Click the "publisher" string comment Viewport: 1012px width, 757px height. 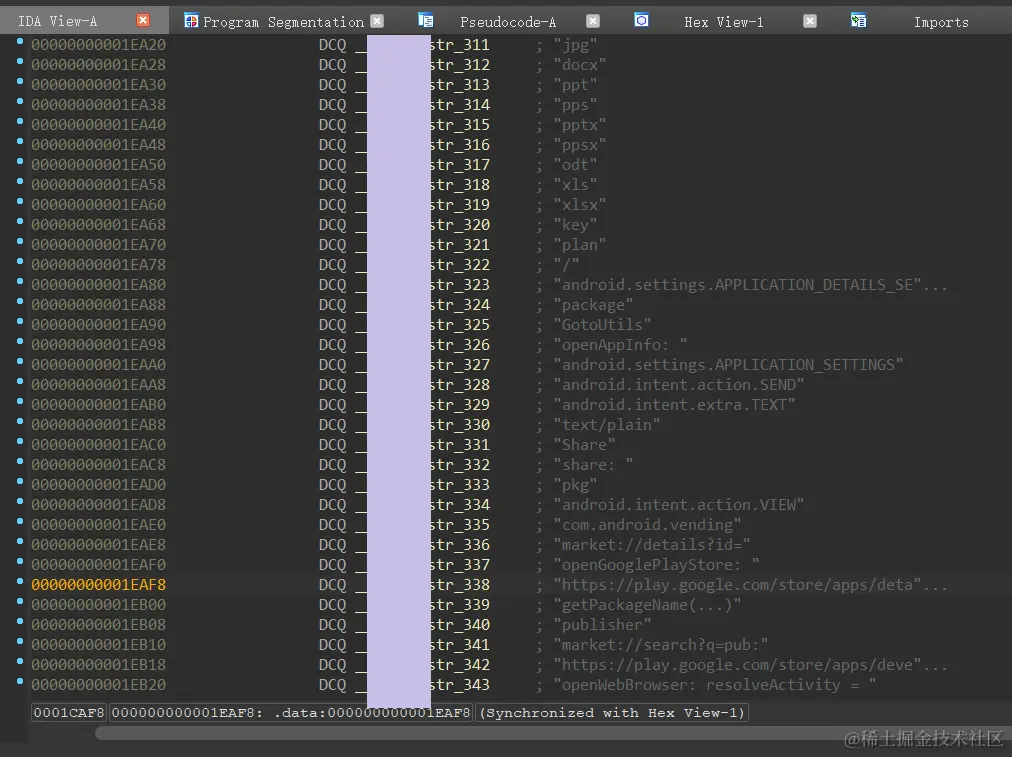click(602, 625)
